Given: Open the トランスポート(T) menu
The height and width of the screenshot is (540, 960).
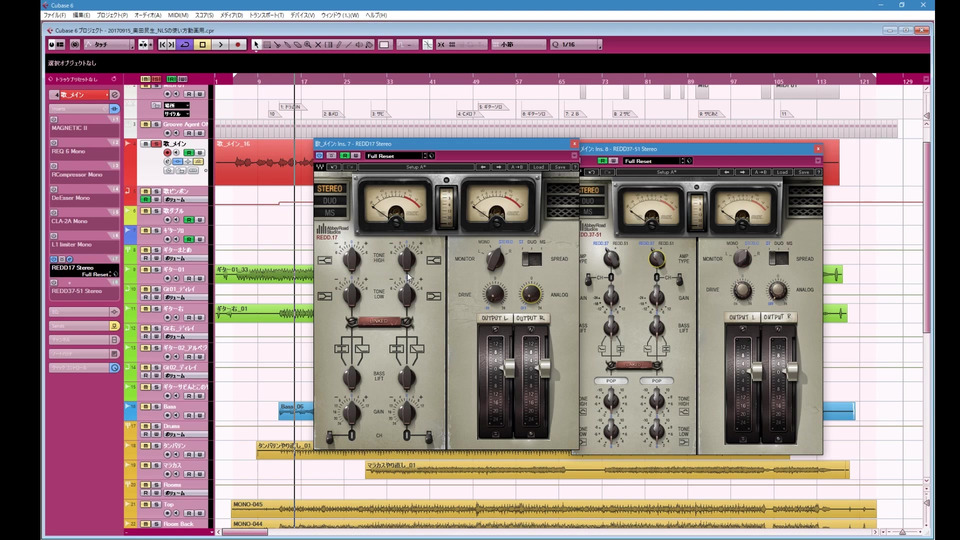Looking at the screenshot, I should [x=266, y=15].
